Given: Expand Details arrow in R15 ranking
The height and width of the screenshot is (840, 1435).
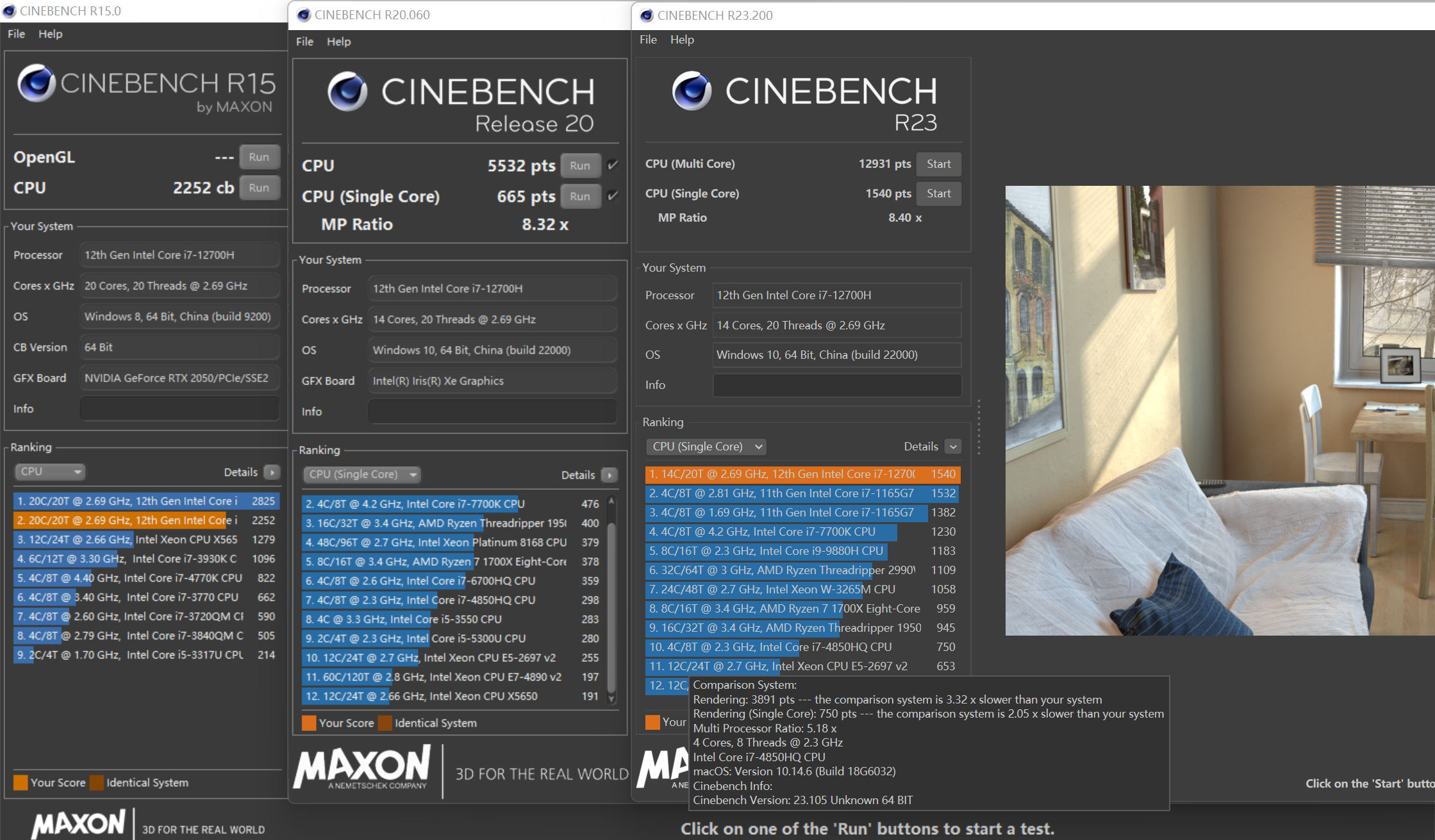Looking at the screenshot, I should (x=272, y=472).
